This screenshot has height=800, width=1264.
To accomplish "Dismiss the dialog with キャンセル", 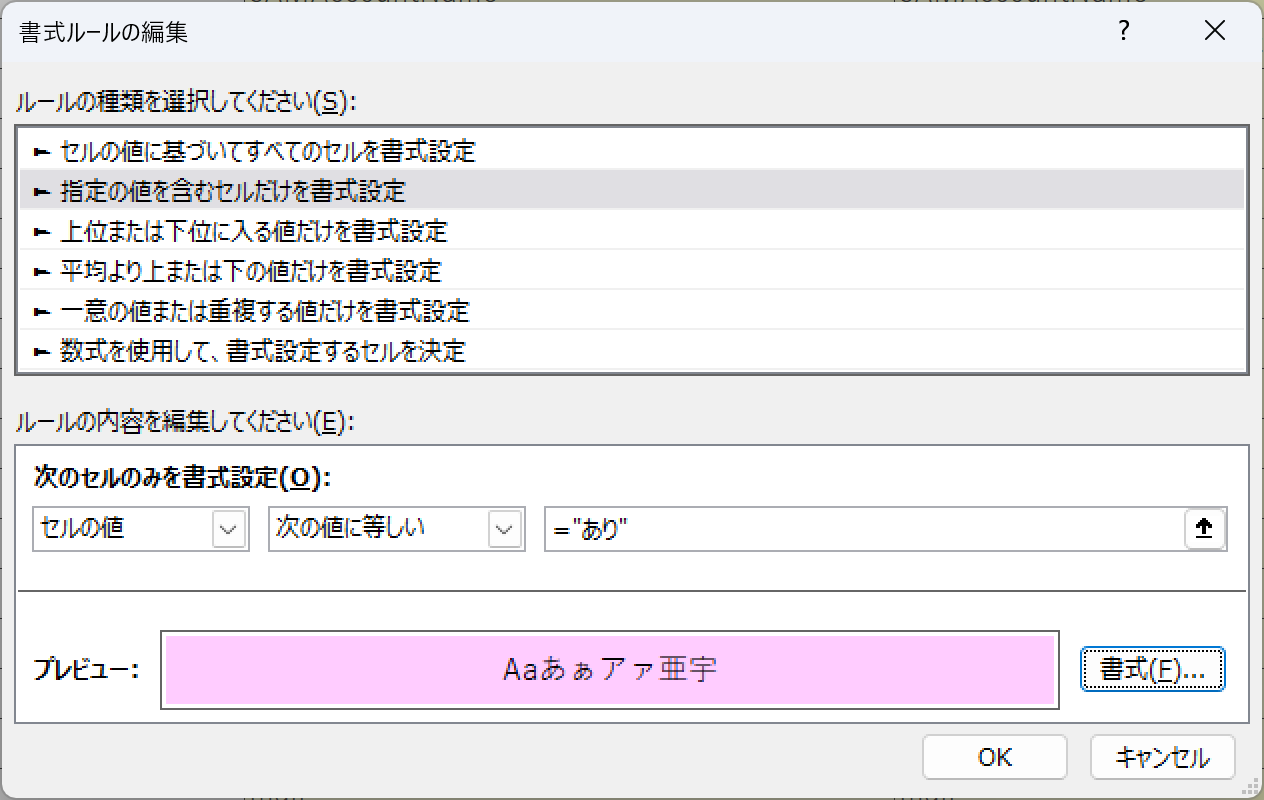I will (x=1162, y=757).
